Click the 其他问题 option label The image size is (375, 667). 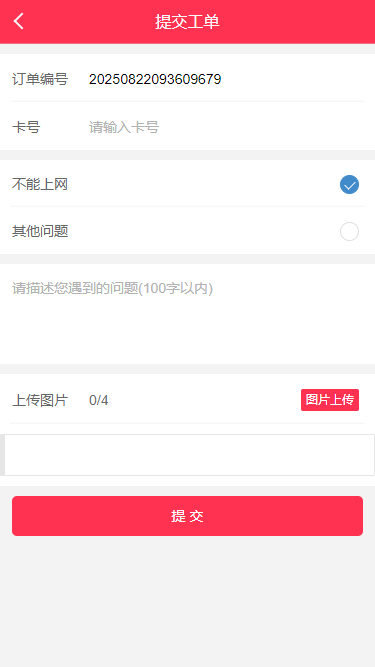tap(40, 231)
